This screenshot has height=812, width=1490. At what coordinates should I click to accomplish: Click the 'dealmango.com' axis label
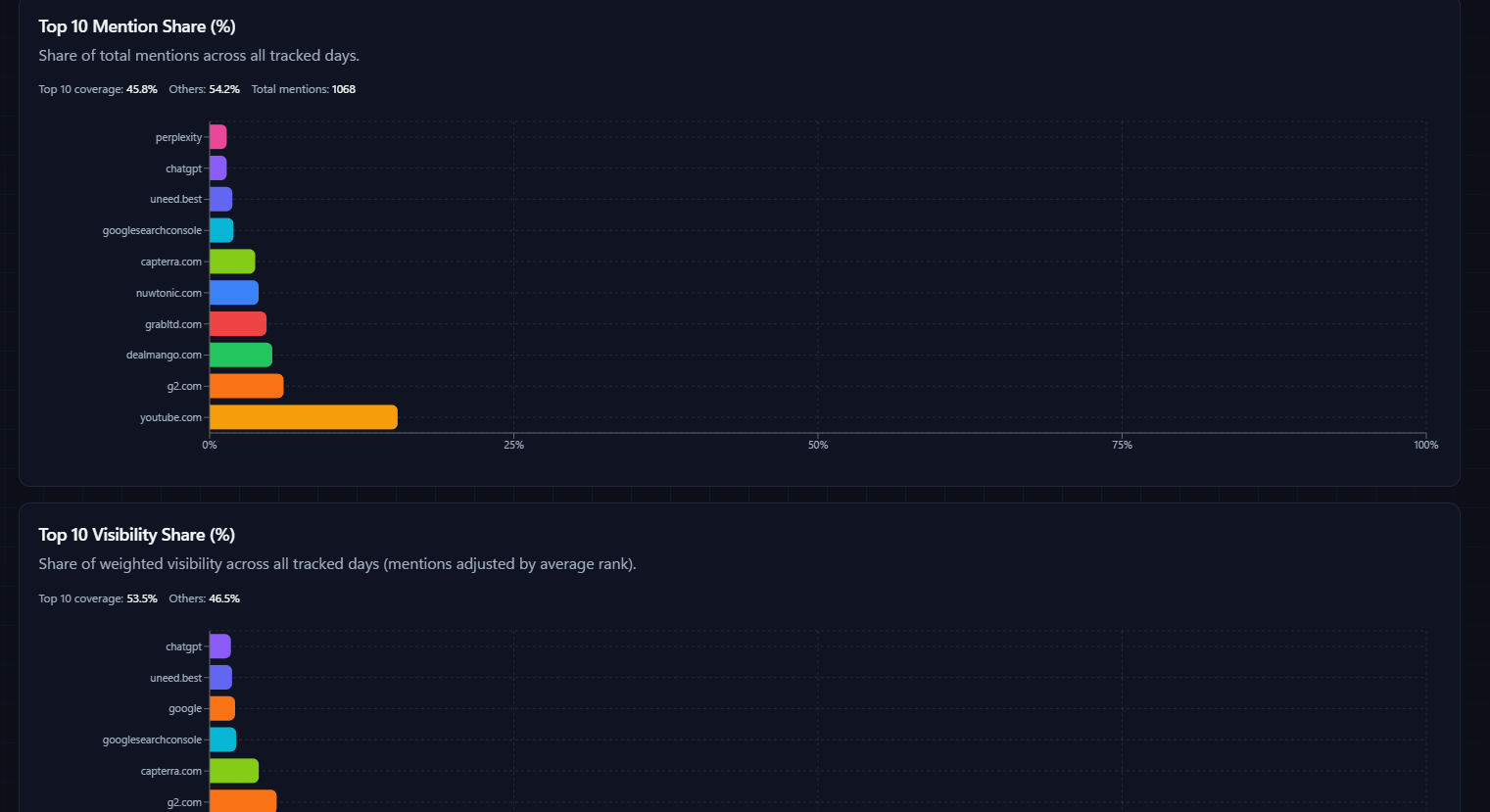164,355
